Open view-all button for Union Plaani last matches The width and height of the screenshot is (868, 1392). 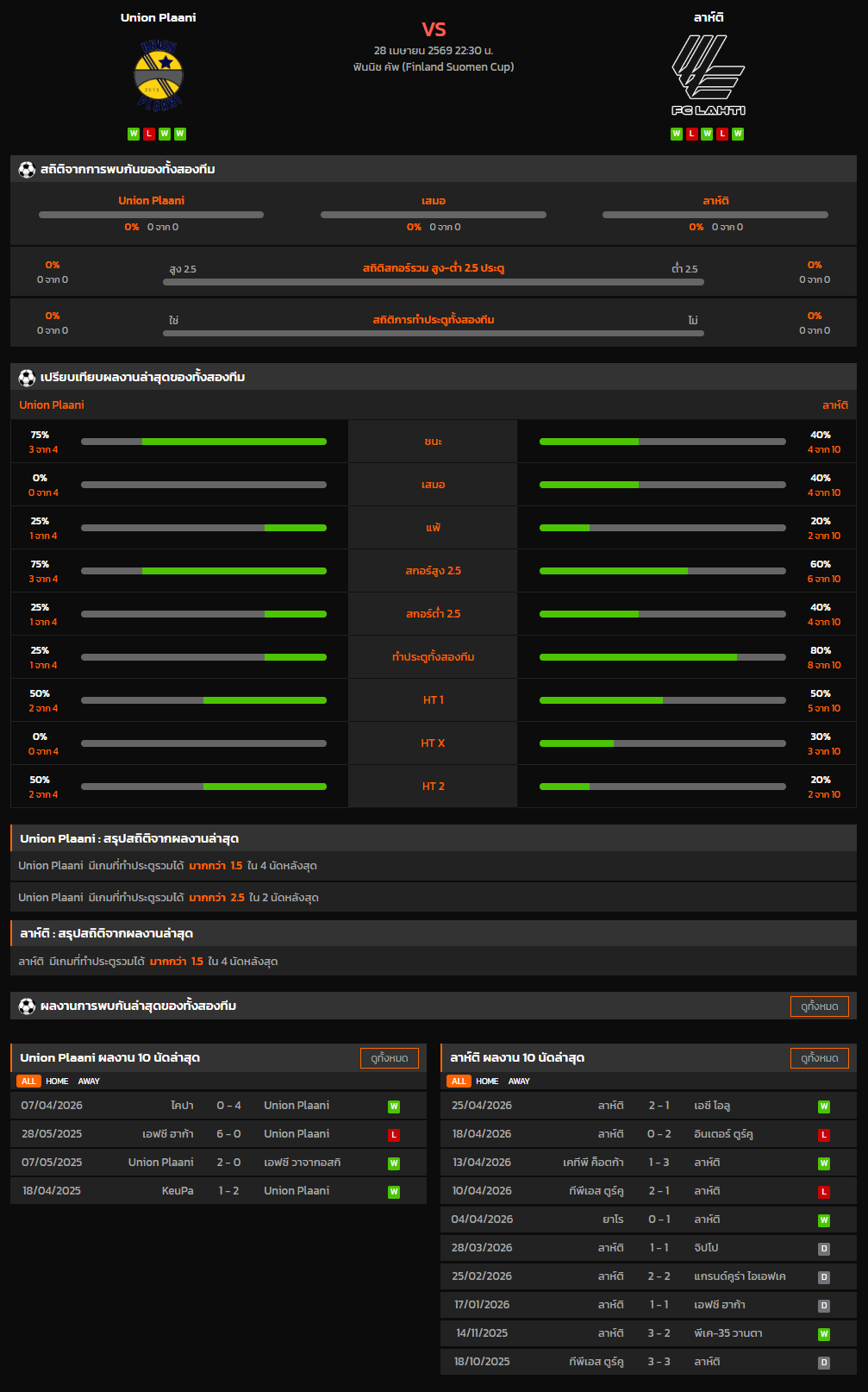[389, 1058]
